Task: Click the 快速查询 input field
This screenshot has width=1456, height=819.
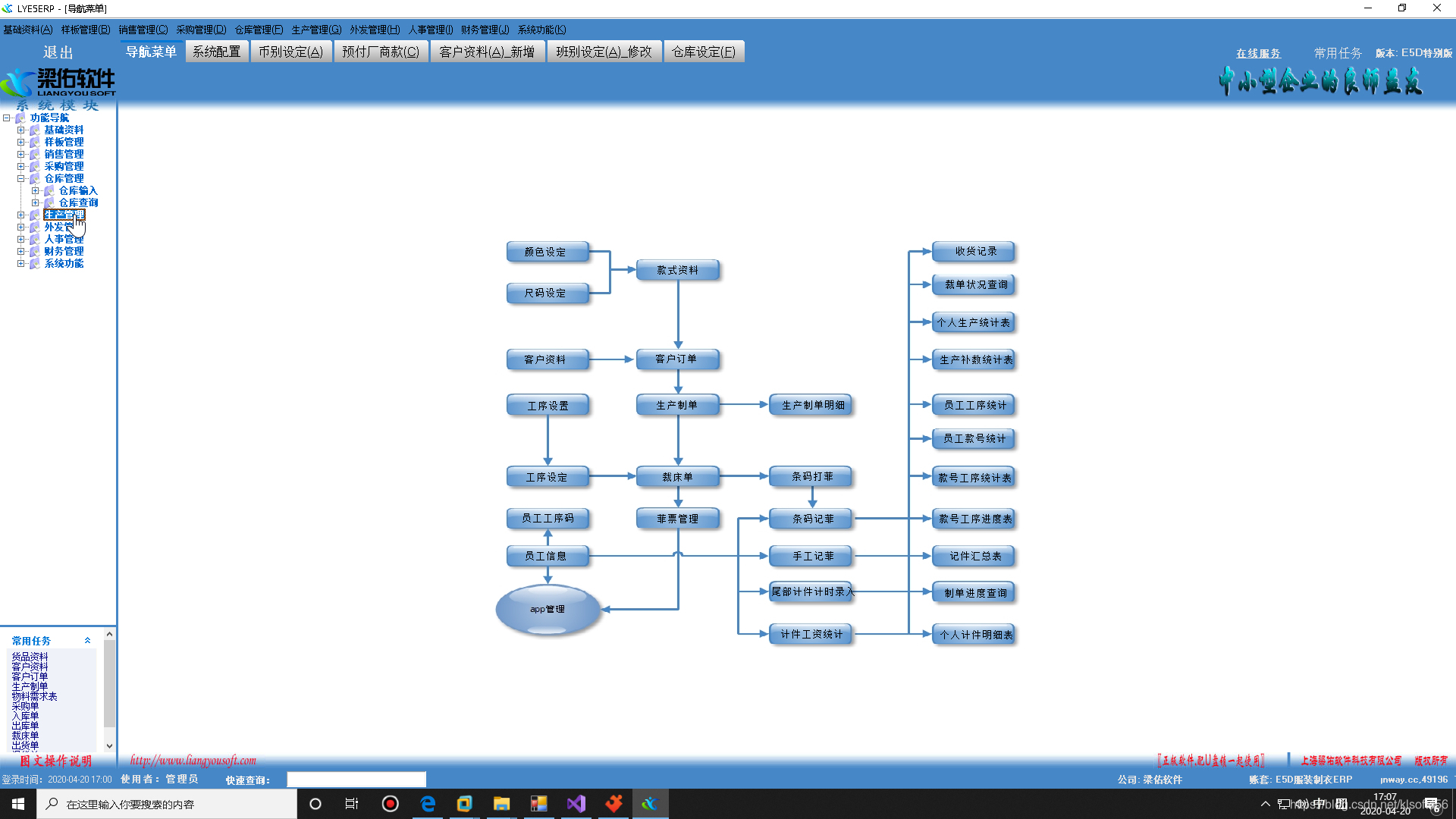Action: pos(356,780)
